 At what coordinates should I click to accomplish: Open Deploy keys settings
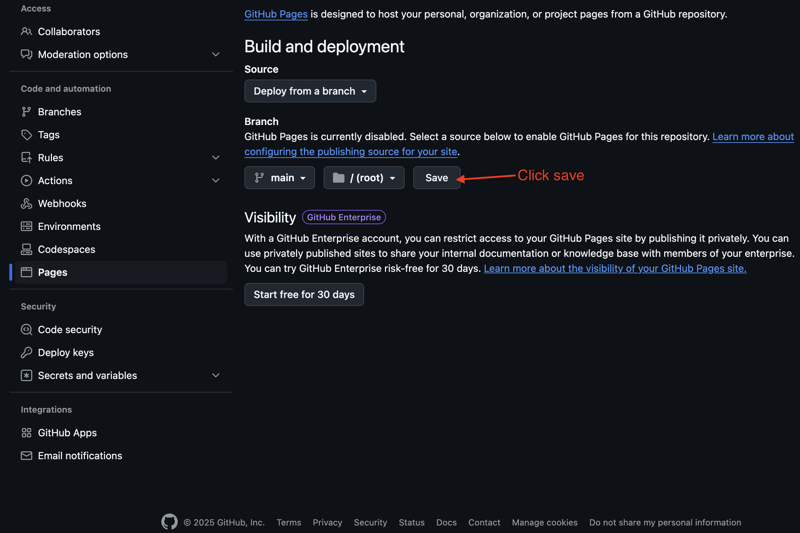coord(121,352)
